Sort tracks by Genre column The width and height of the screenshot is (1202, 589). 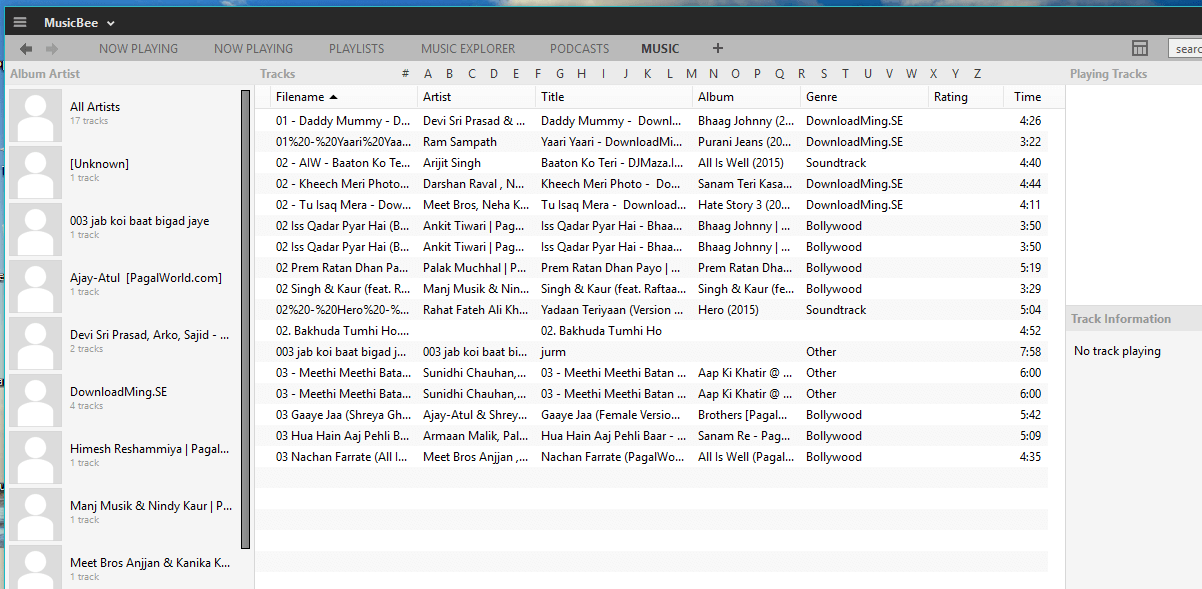click(823, 97)
